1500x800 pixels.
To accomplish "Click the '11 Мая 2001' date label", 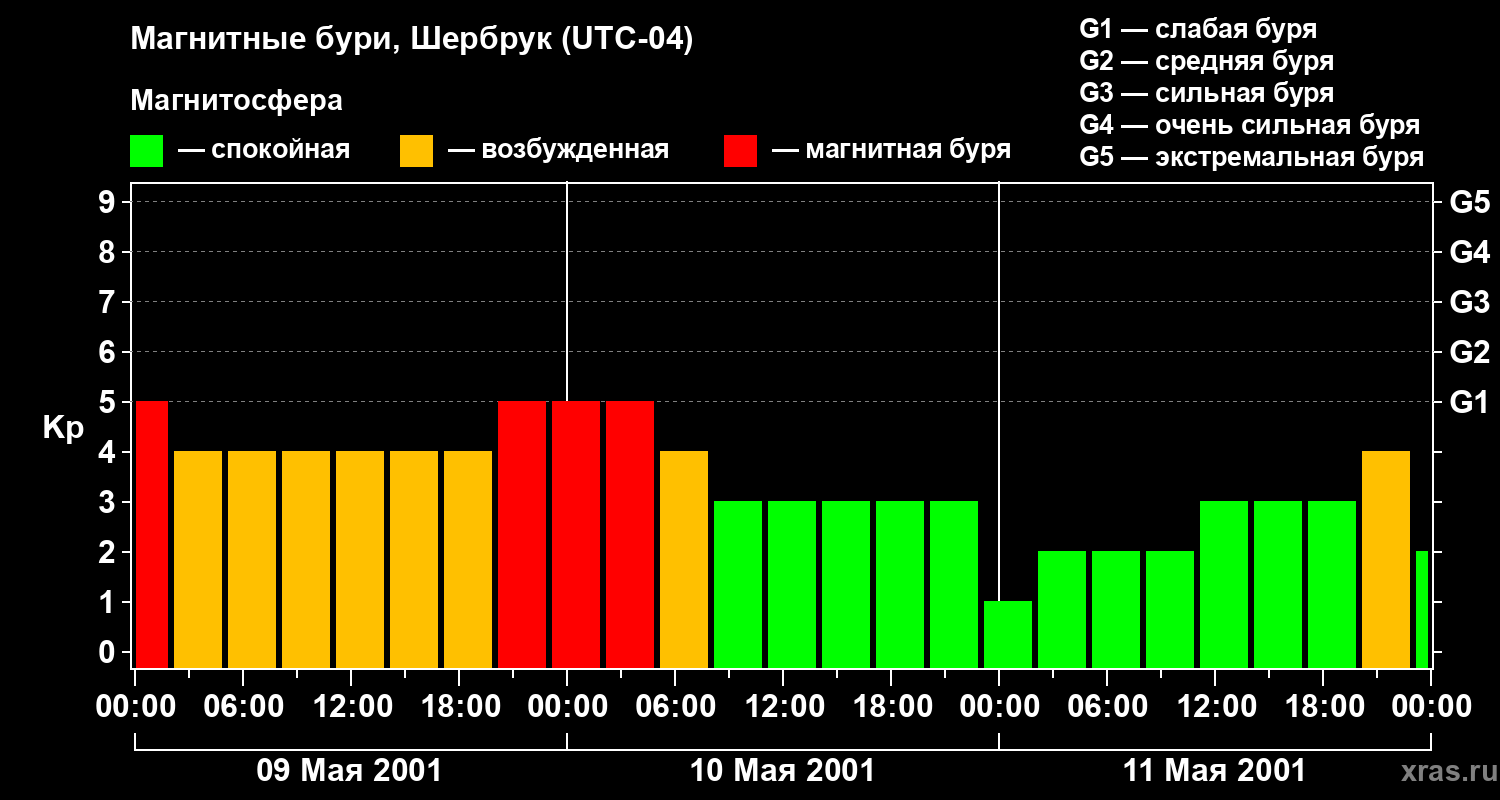I will pos(1214,771).
